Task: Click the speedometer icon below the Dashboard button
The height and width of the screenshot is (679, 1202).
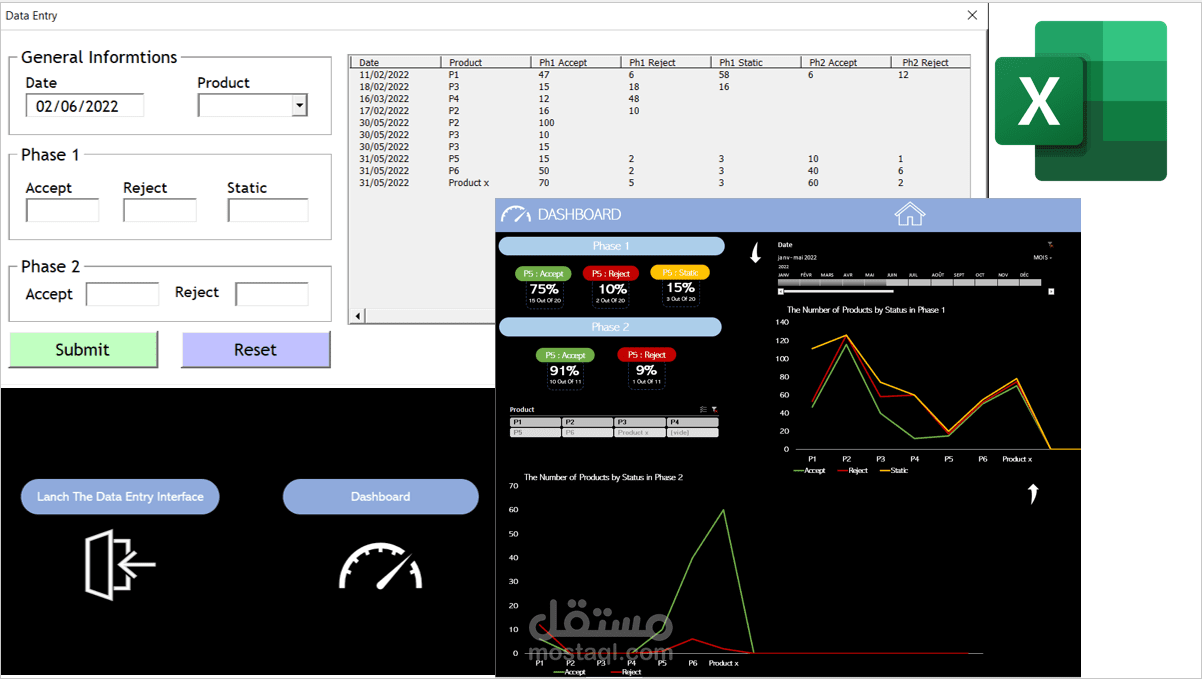Action: pos(380,567)
